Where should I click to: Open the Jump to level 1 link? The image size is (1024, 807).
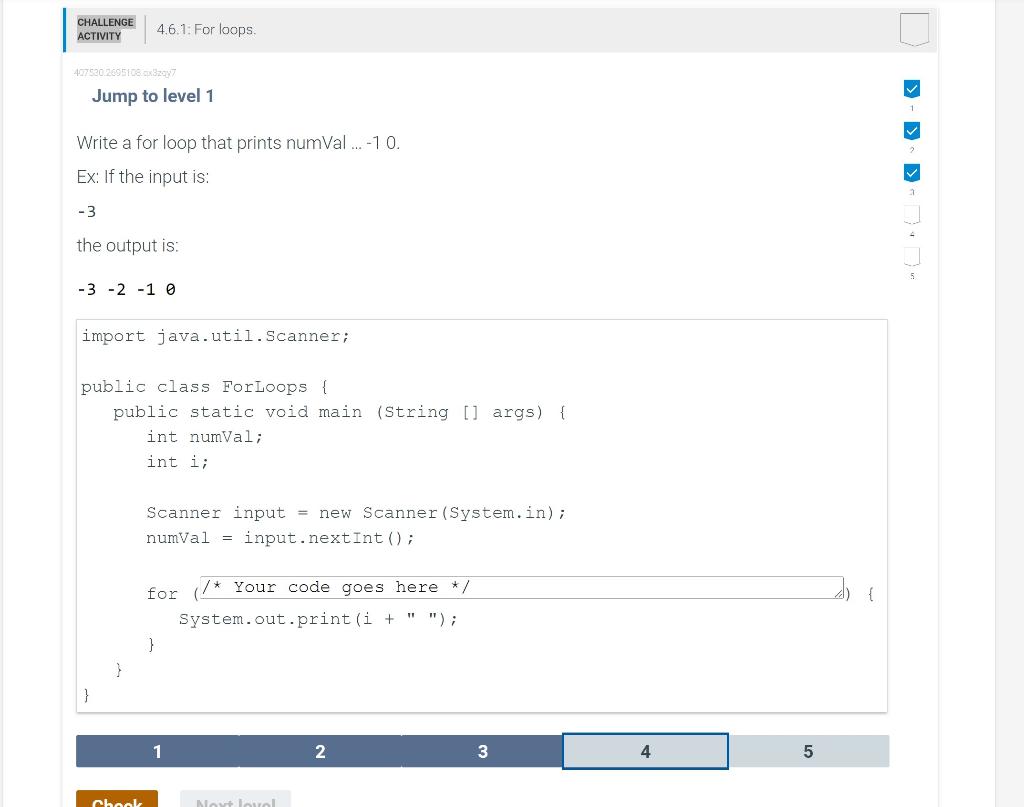click(152, 96)
